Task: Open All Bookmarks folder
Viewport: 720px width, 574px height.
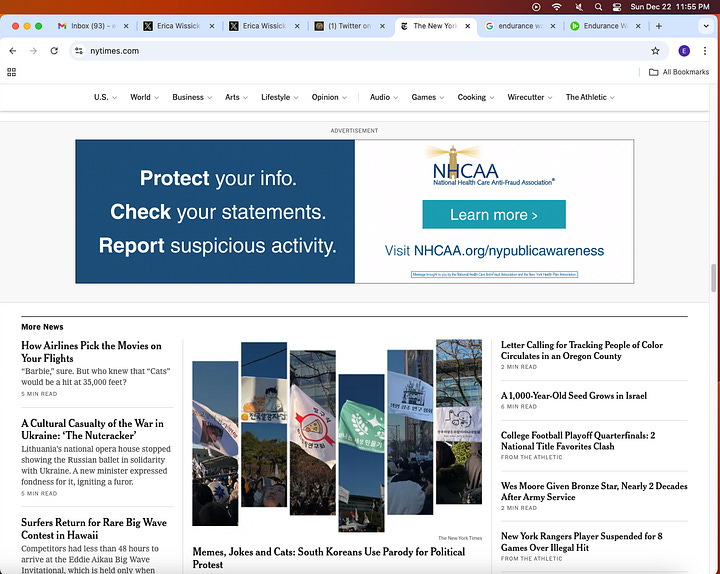Action: 679,72
